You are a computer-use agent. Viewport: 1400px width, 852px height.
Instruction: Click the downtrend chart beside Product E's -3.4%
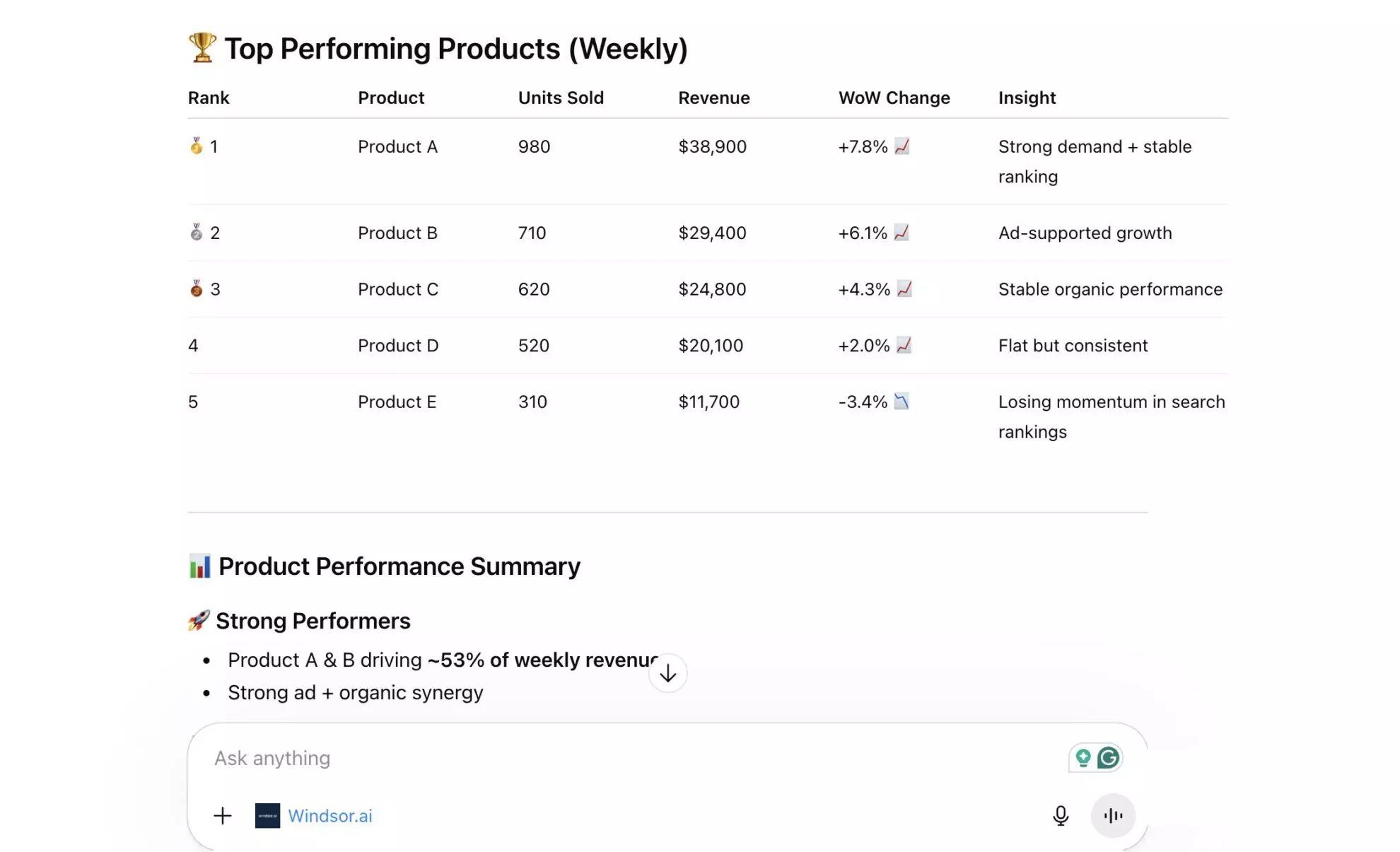point(901,401)
